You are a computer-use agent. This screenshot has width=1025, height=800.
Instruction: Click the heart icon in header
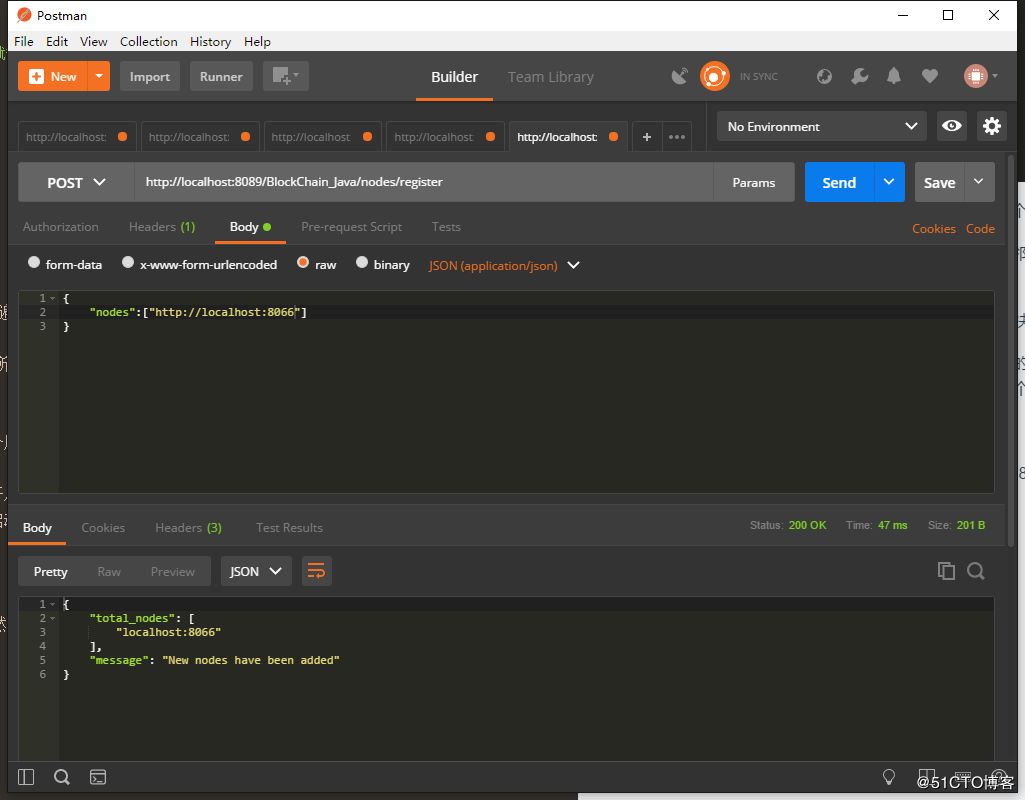pos(930,76)
